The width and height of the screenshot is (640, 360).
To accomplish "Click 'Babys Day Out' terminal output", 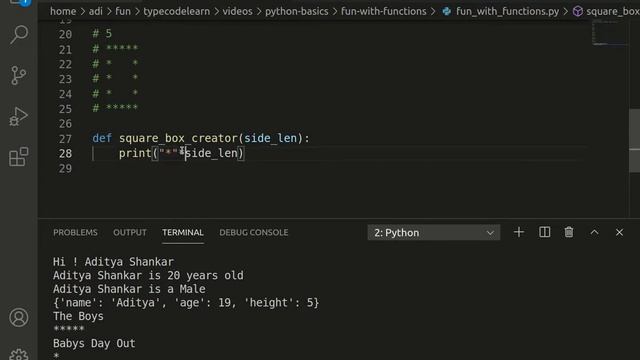I will click(x=94, y=343).
